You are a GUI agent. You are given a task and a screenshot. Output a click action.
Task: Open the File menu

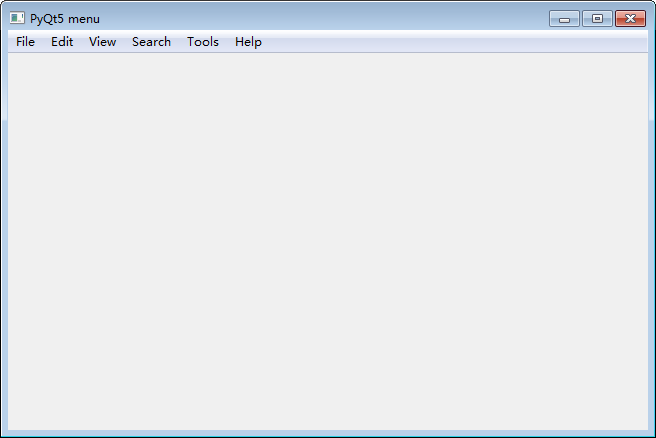coord(25,42)
